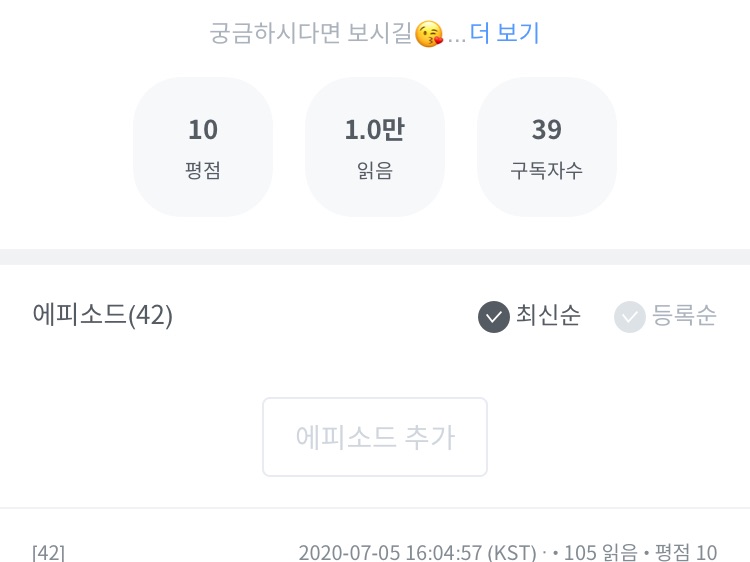750x562 pixels.
Task: Select the 최신순 checkmark icon
Action: pyautogui.click(x=494, y=317)
